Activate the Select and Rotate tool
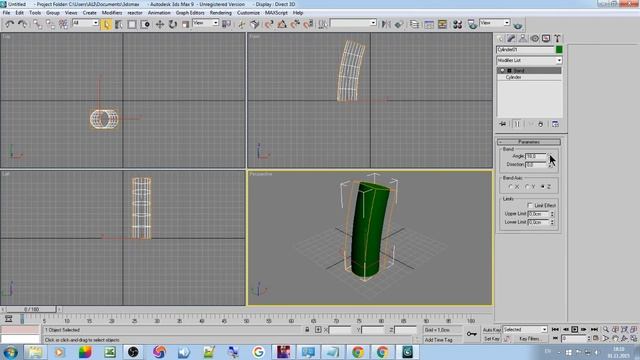This screenshot has height=360, width=640. coord(173,24)
